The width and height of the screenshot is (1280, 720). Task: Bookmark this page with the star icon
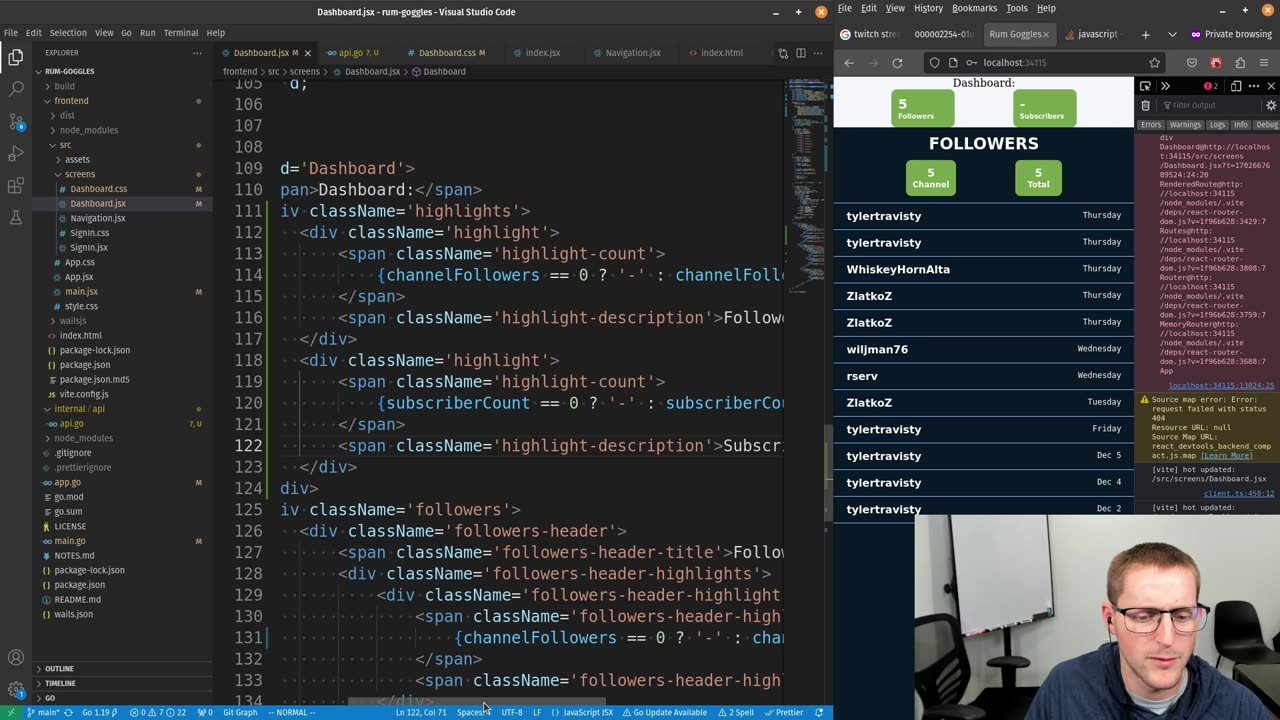coord(1154,62)
